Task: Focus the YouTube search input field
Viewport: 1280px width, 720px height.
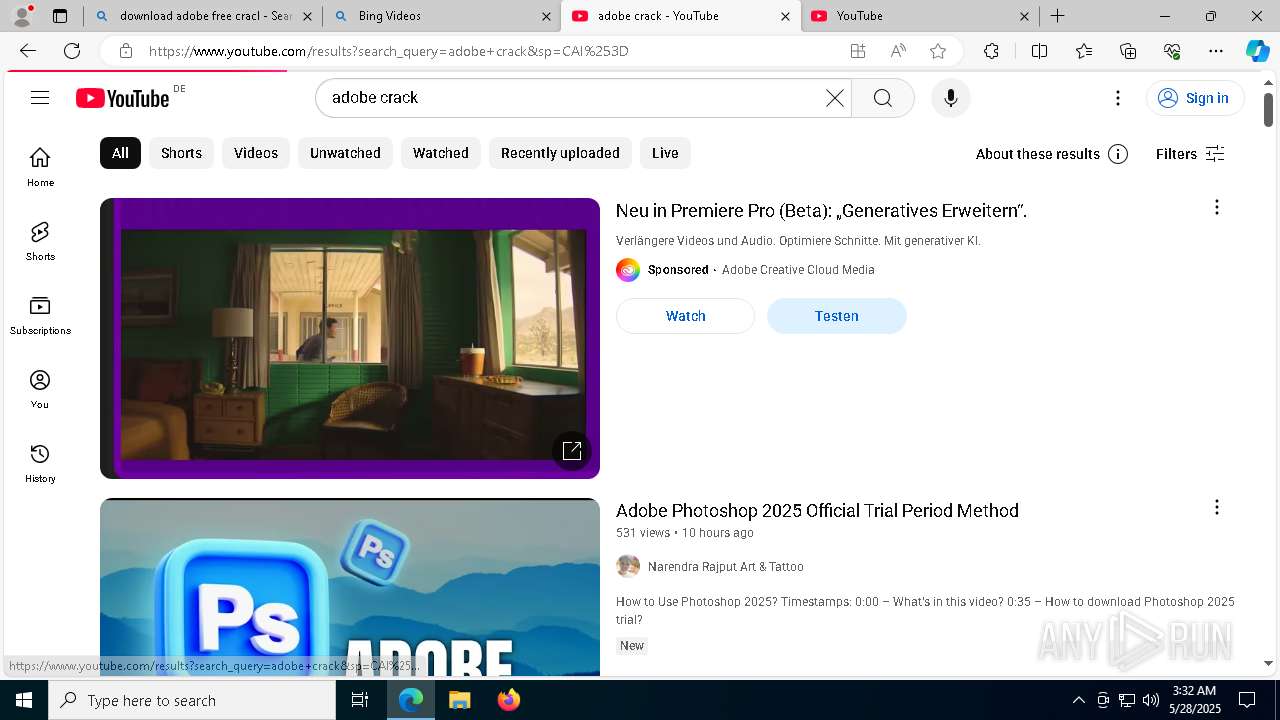Action: (575, 97)
